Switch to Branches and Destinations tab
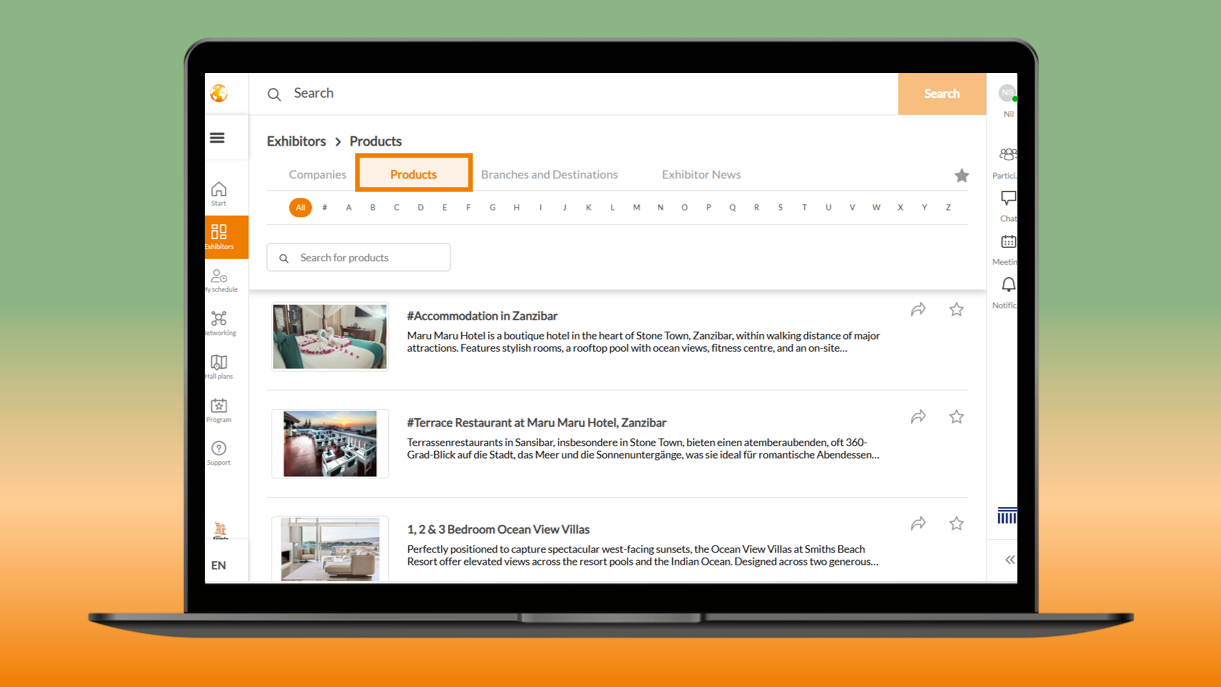 tap(549, 174)
